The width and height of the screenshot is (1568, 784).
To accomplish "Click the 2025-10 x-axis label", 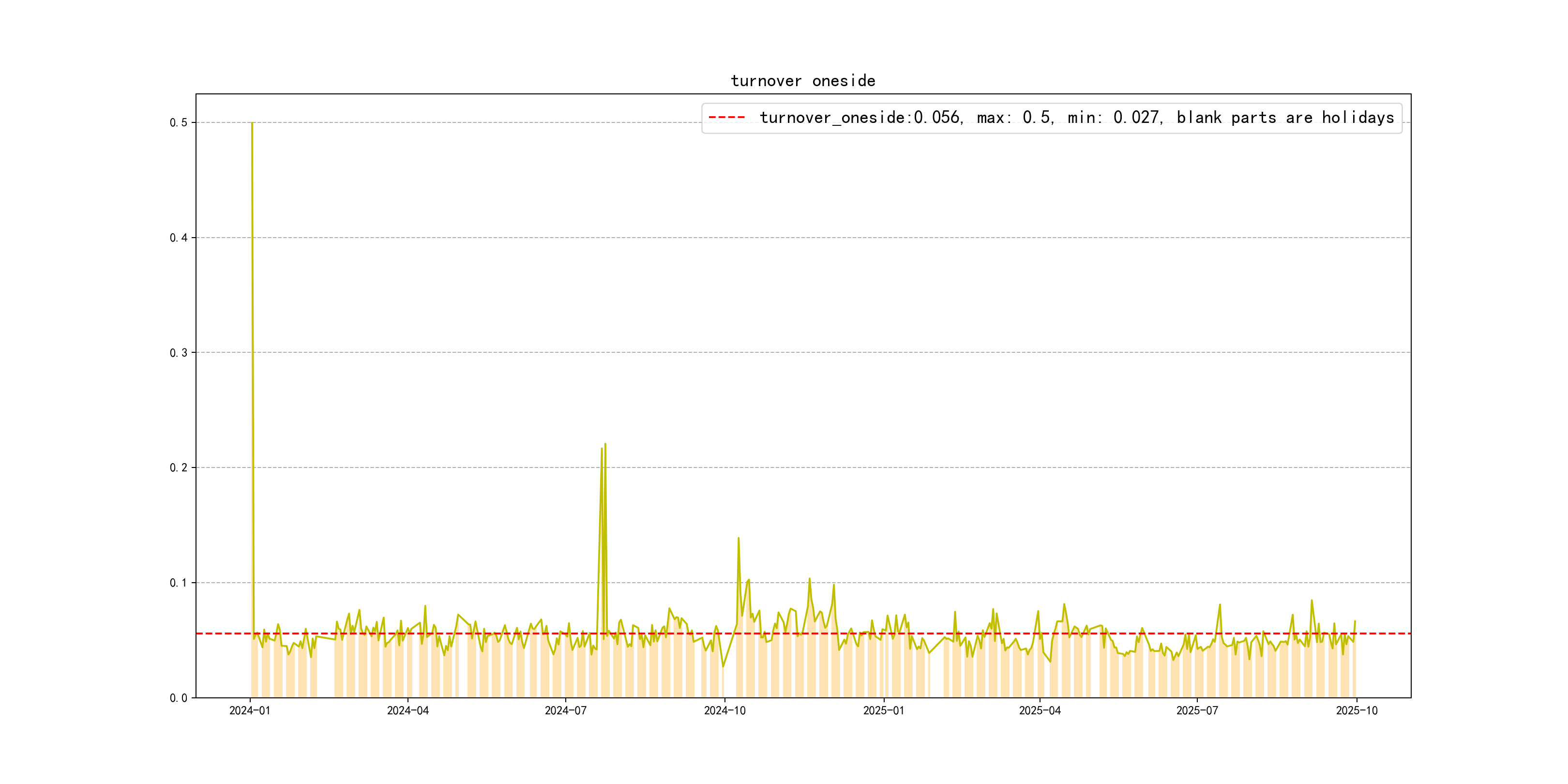I will tap(1356, 710).
